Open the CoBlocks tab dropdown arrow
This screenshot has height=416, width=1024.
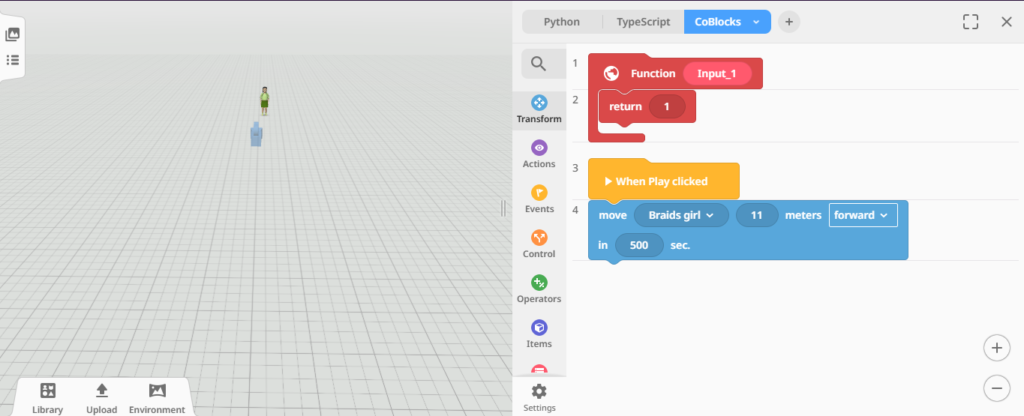coord(756,22)
